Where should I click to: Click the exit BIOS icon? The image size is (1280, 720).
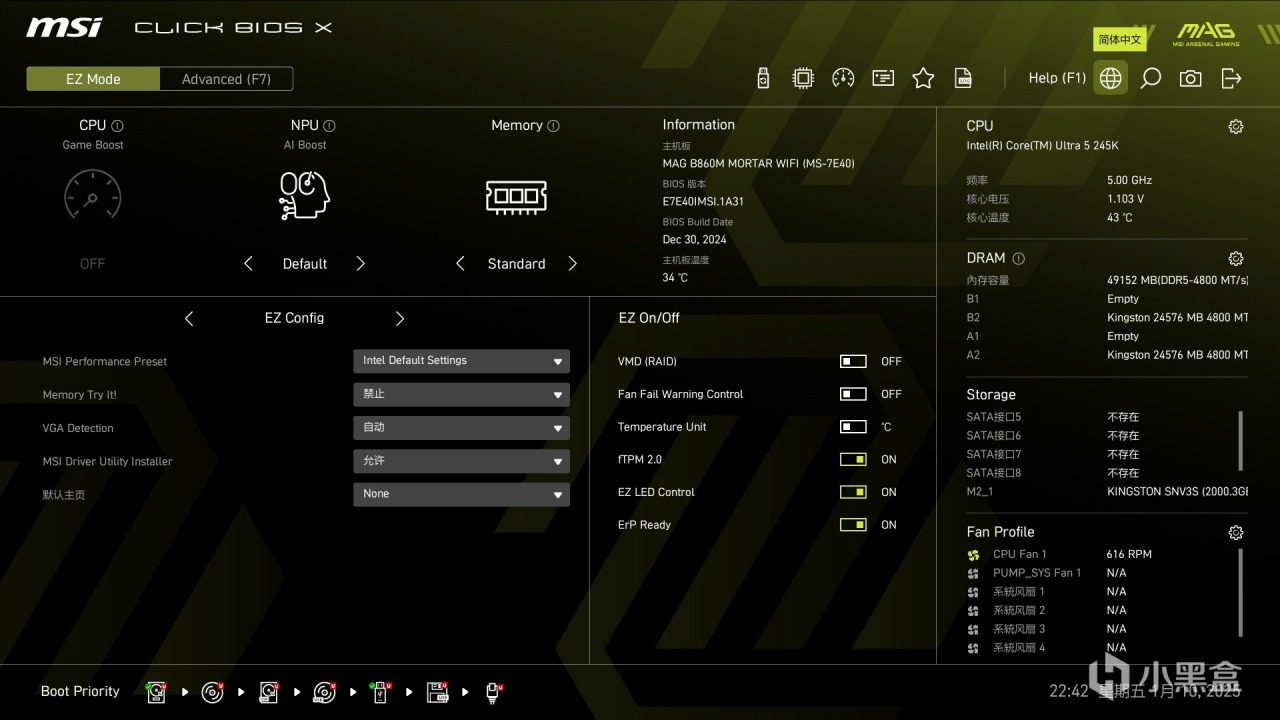click(1231, 78)
